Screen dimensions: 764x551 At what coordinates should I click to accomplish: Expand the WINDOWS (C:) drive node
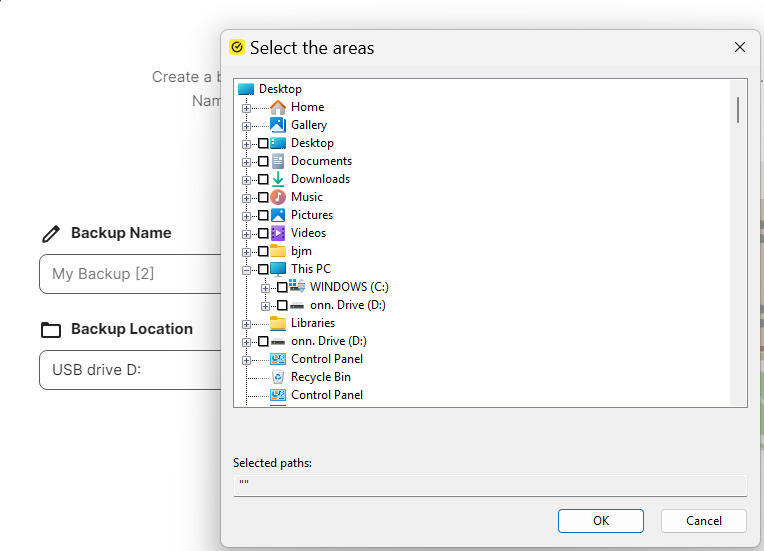[265, 287]
